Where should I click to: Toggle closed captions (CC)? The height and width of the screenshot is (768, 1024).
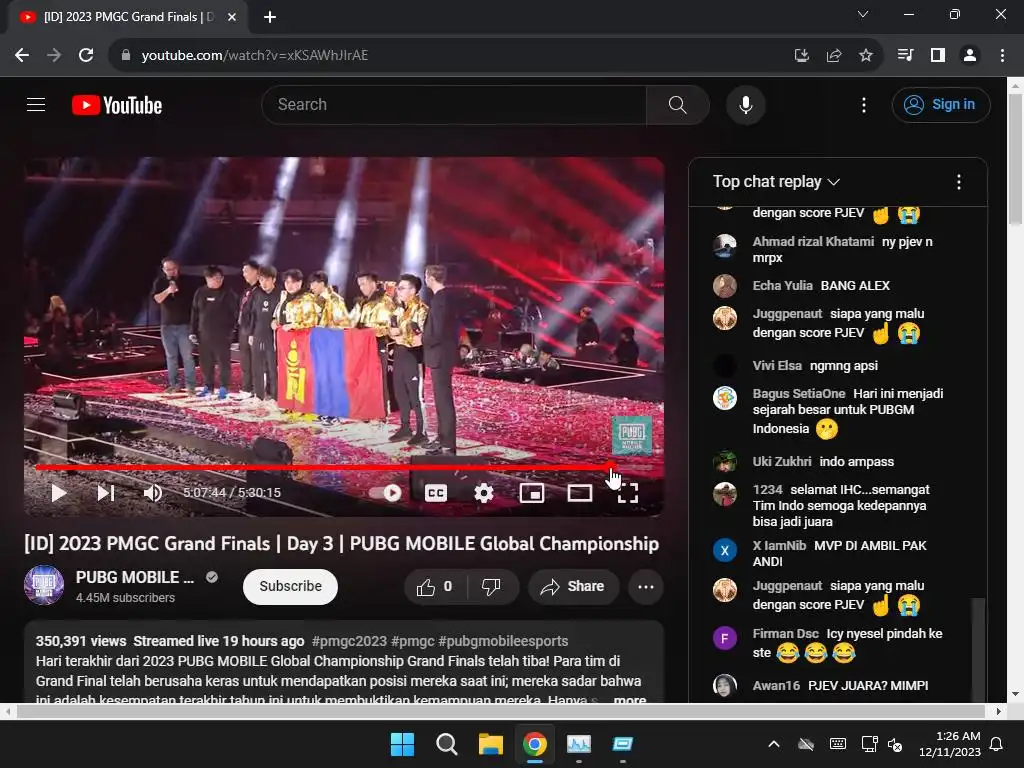[436, 492]
